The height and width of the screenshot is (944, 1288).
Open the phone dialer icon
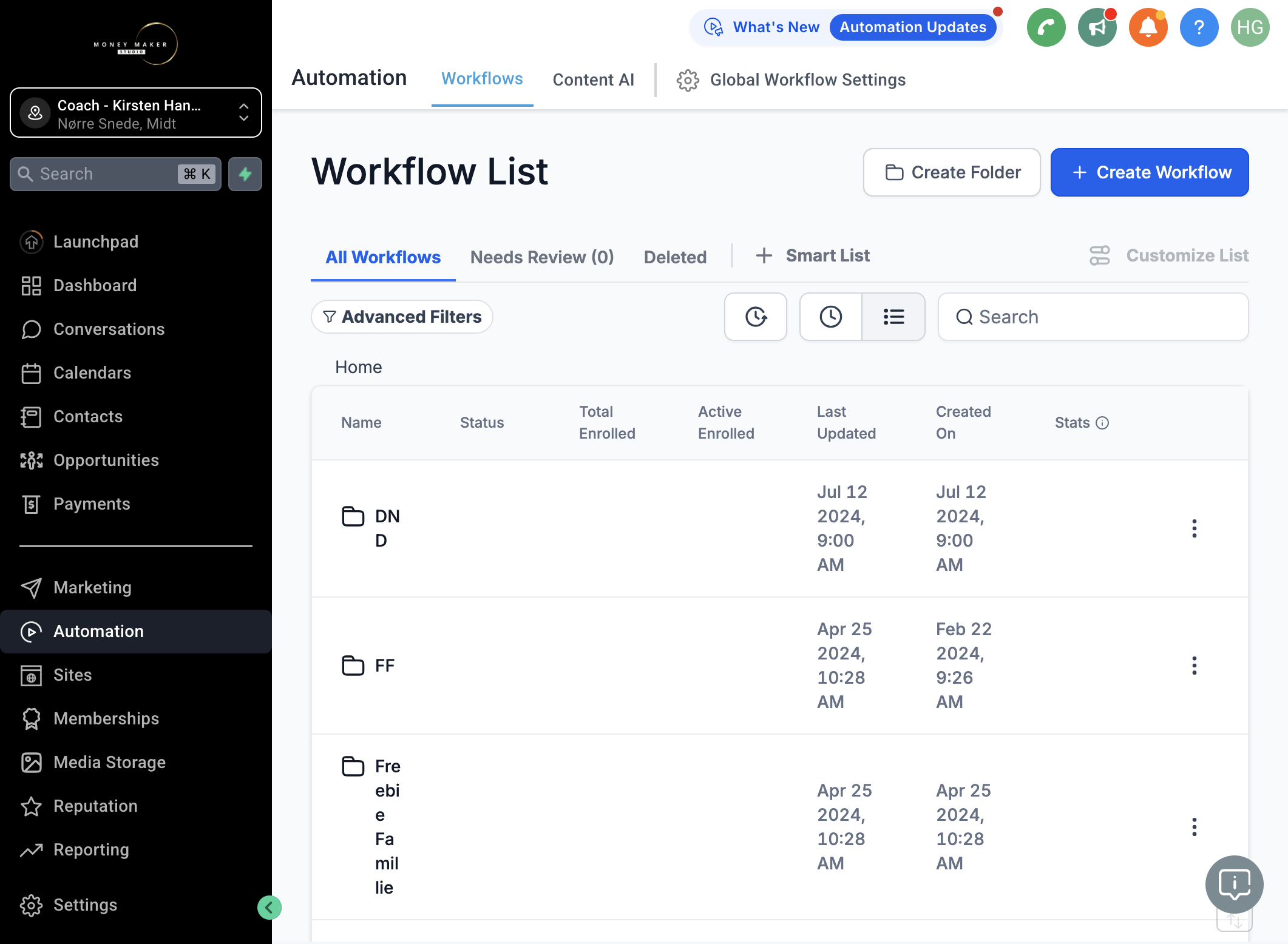coord(1046,27)
